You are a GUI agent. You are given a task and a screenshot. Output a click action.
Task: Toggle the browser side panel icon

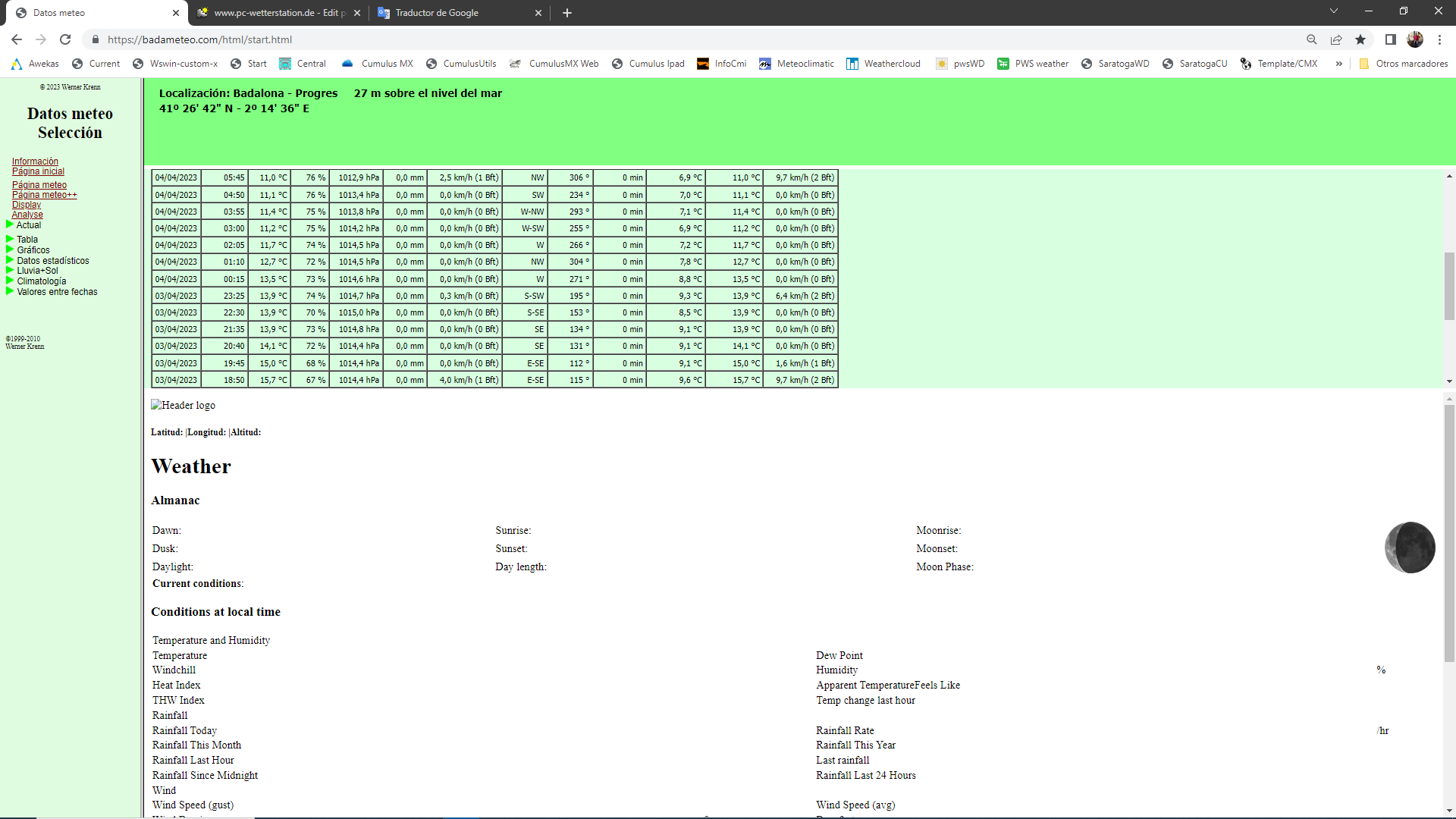(1390, 39)
